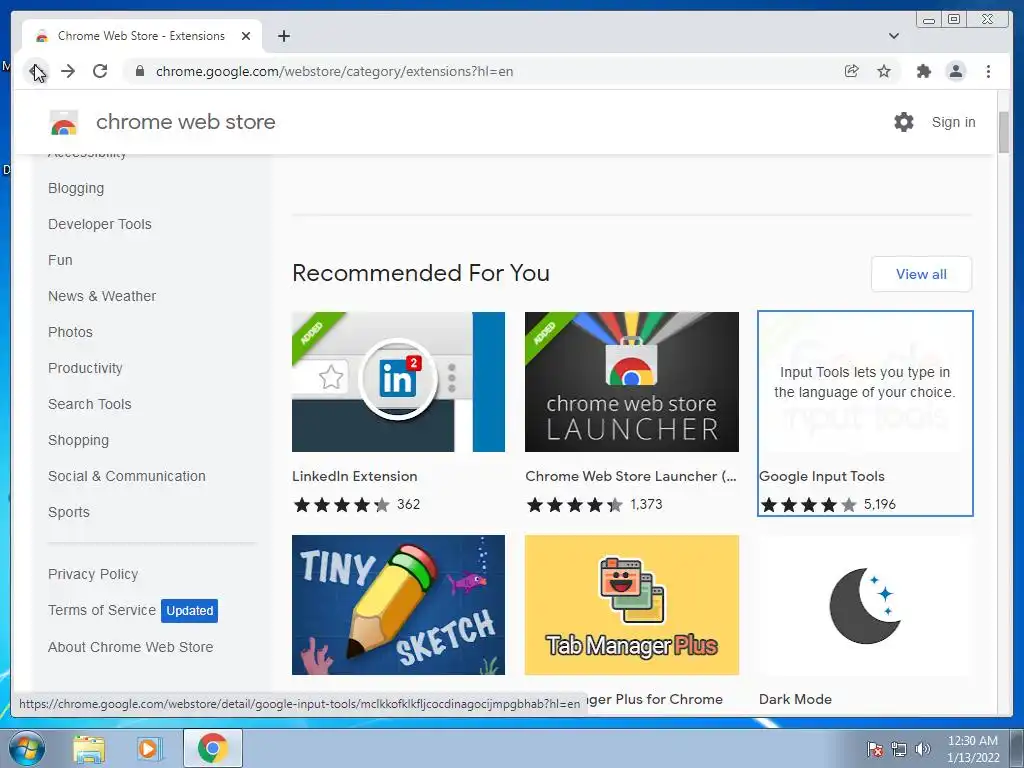Expand the tab search chevron
The image size is (1024, 768).
(893, 36)
